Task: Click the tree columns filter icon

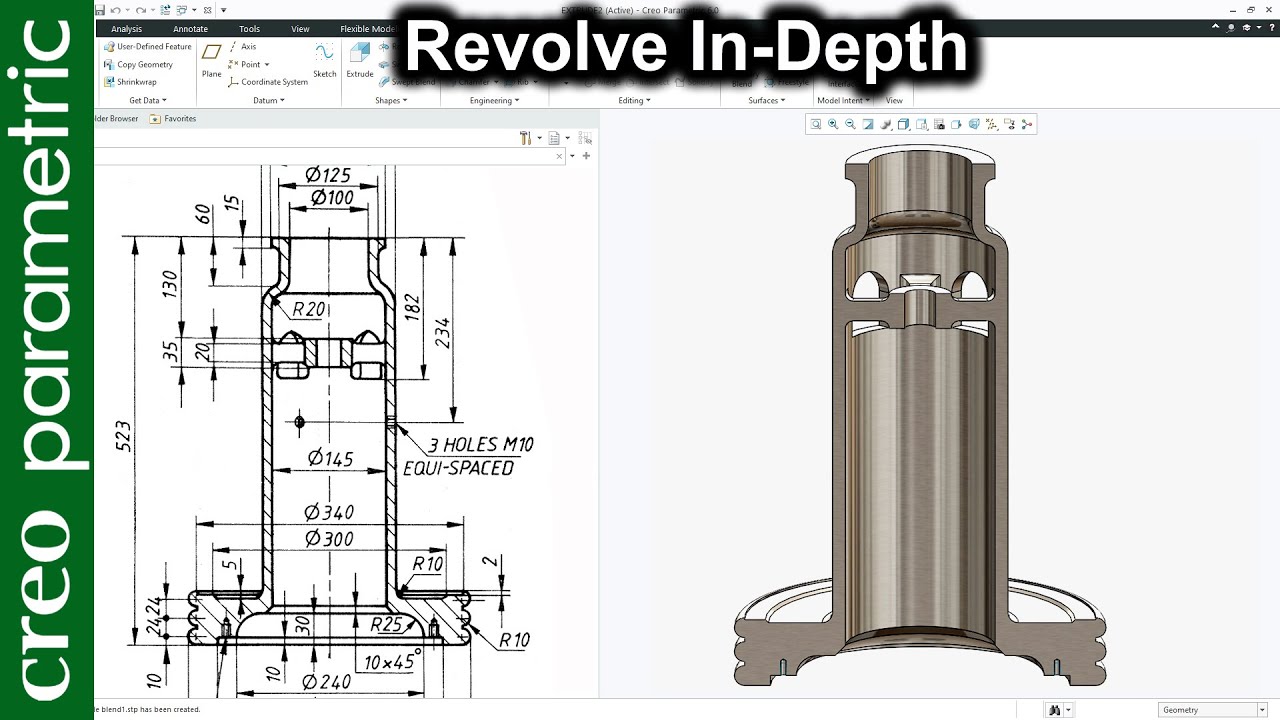Action: 584,138
